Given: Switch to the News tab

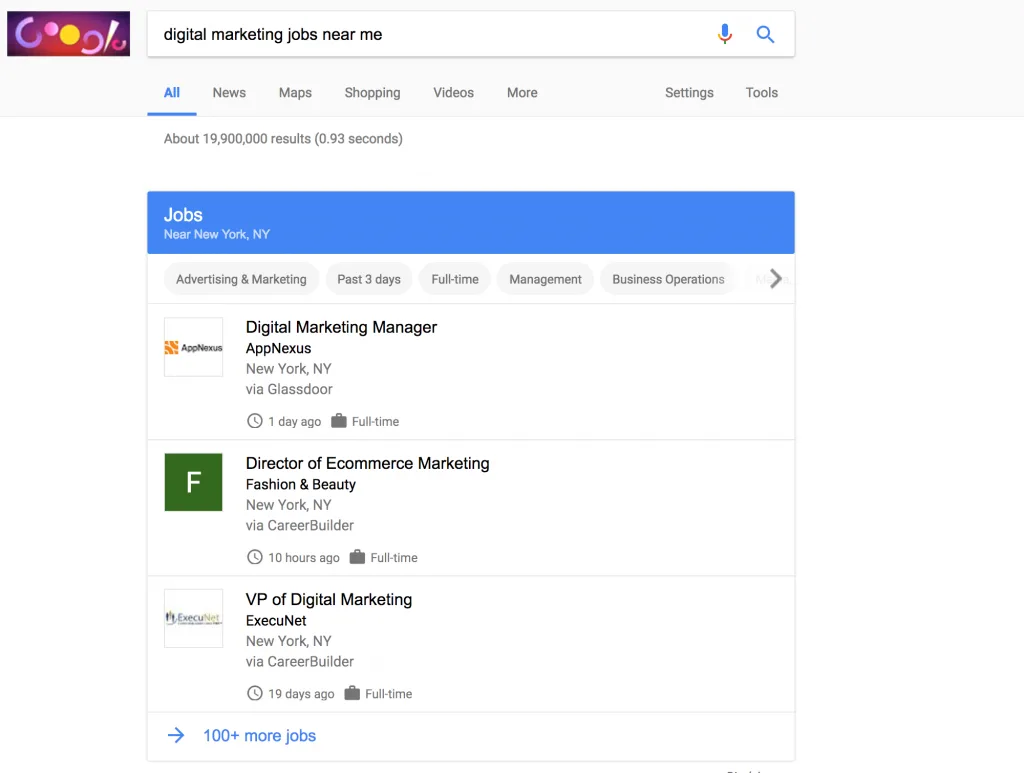Looking at the screenshot, I should pos(229,93).
